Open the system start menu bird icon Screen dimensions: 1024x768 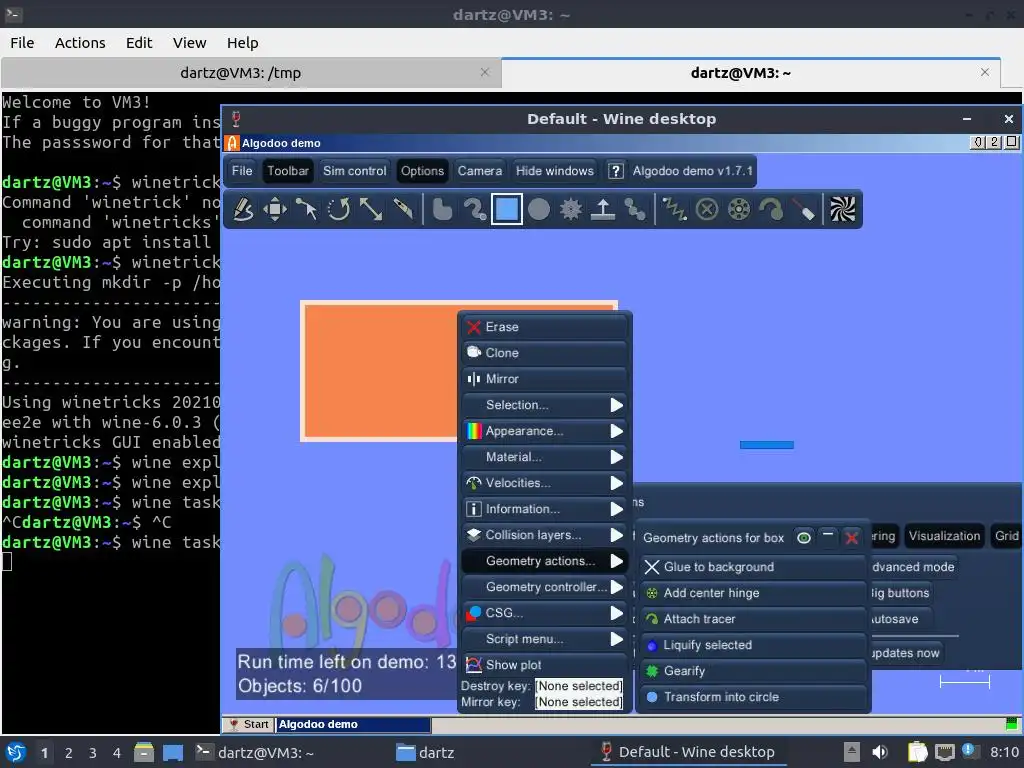(x=16, y=752)
